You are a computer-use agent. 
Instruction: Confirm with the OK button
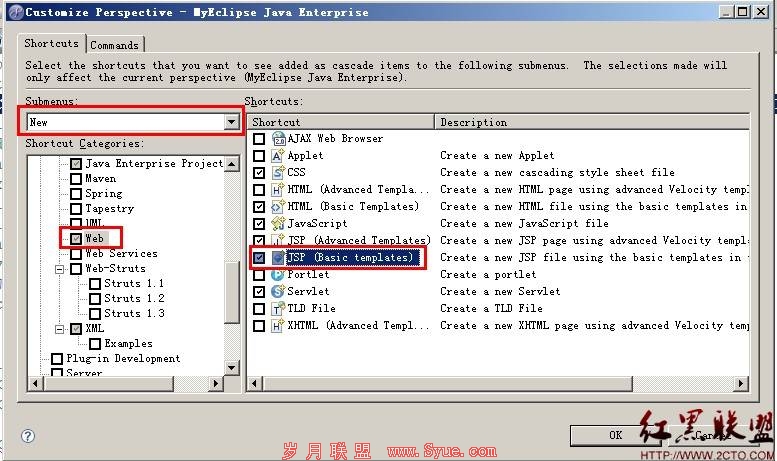[615, 435]
